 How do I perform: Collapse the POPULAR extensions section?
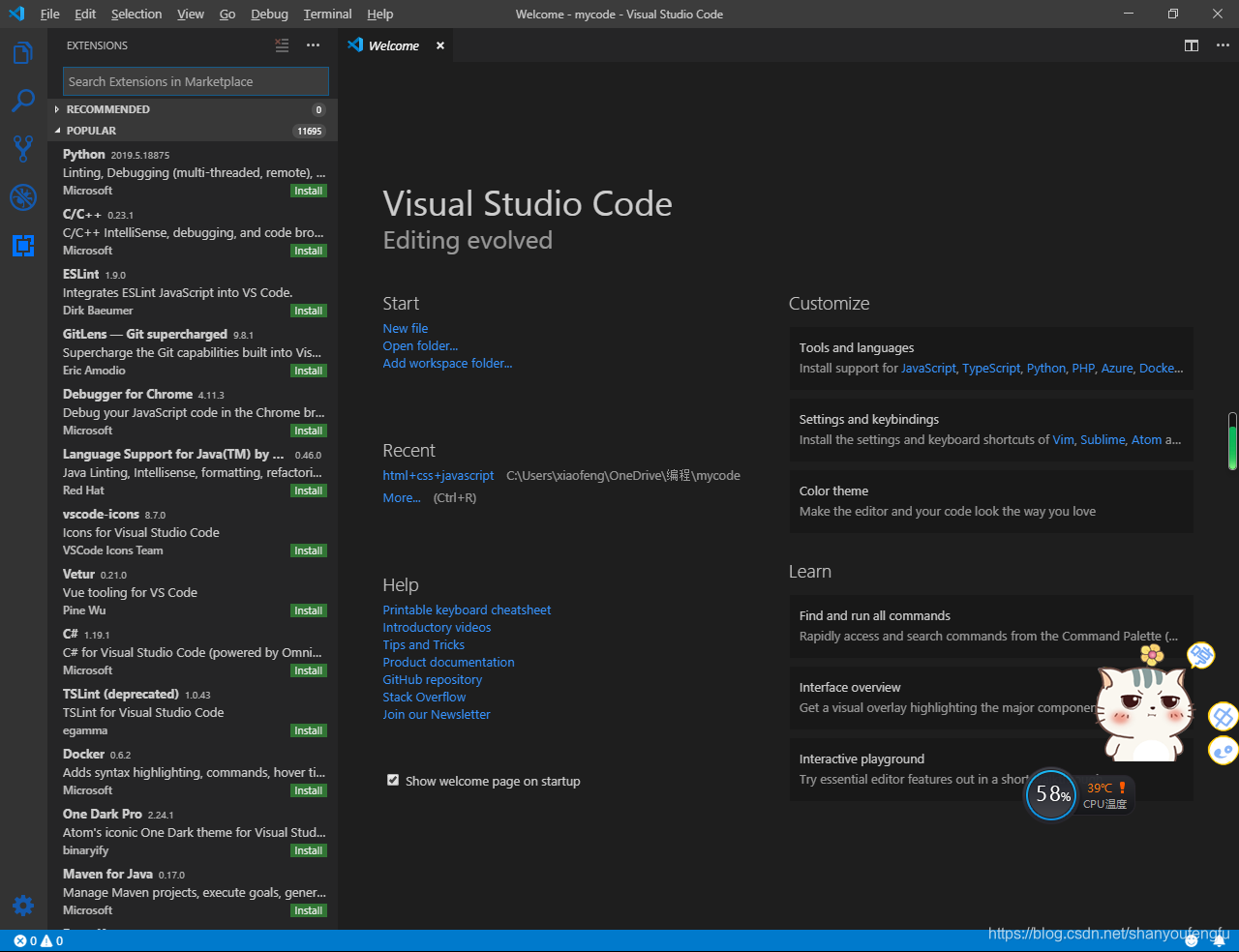click(193, 131)
